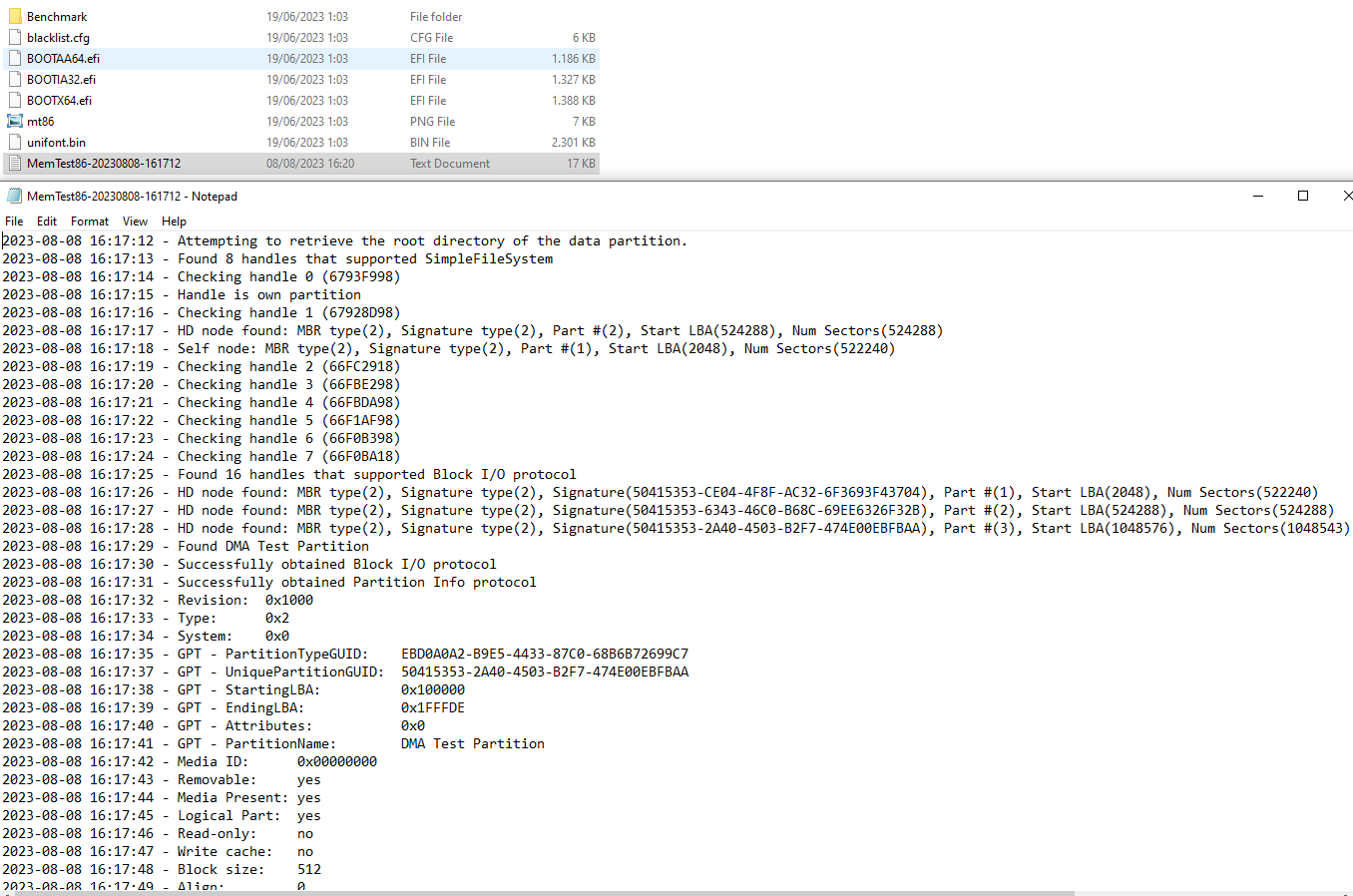Click the unifont.bin file icon
Image resolution: width=1353 pixels, height=896 pixels.
(15, 142)
